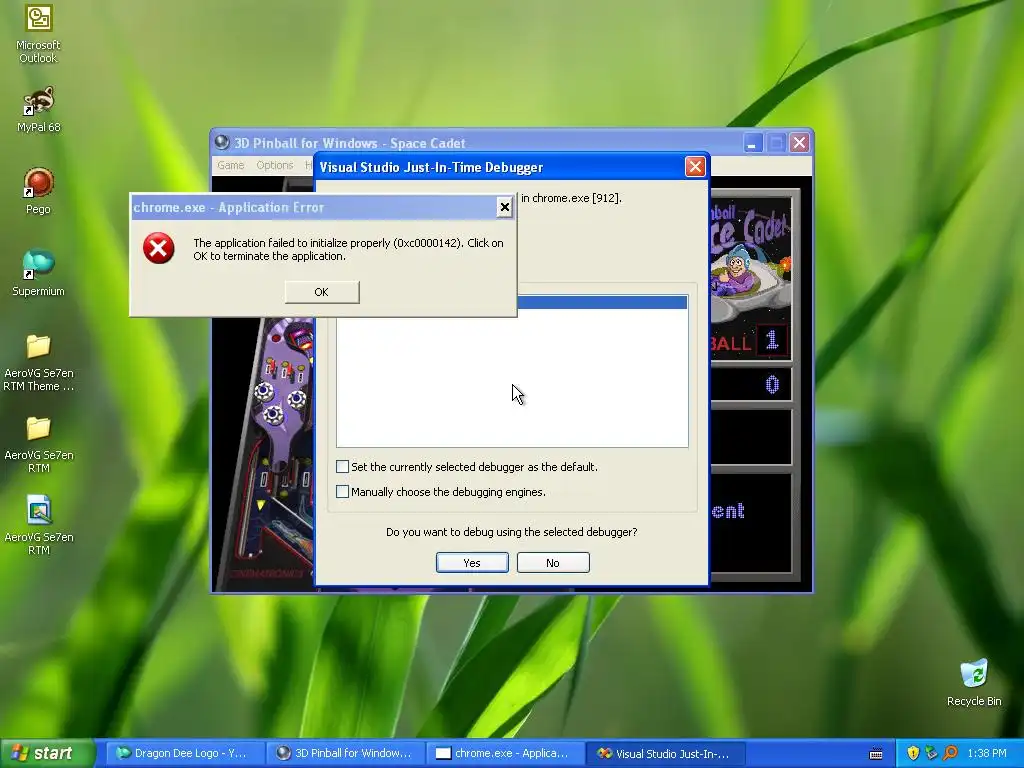Enable Manually choose the debugging engines
The width and height of the screenshot is (1024, 768).
click(x=342, y=491)
